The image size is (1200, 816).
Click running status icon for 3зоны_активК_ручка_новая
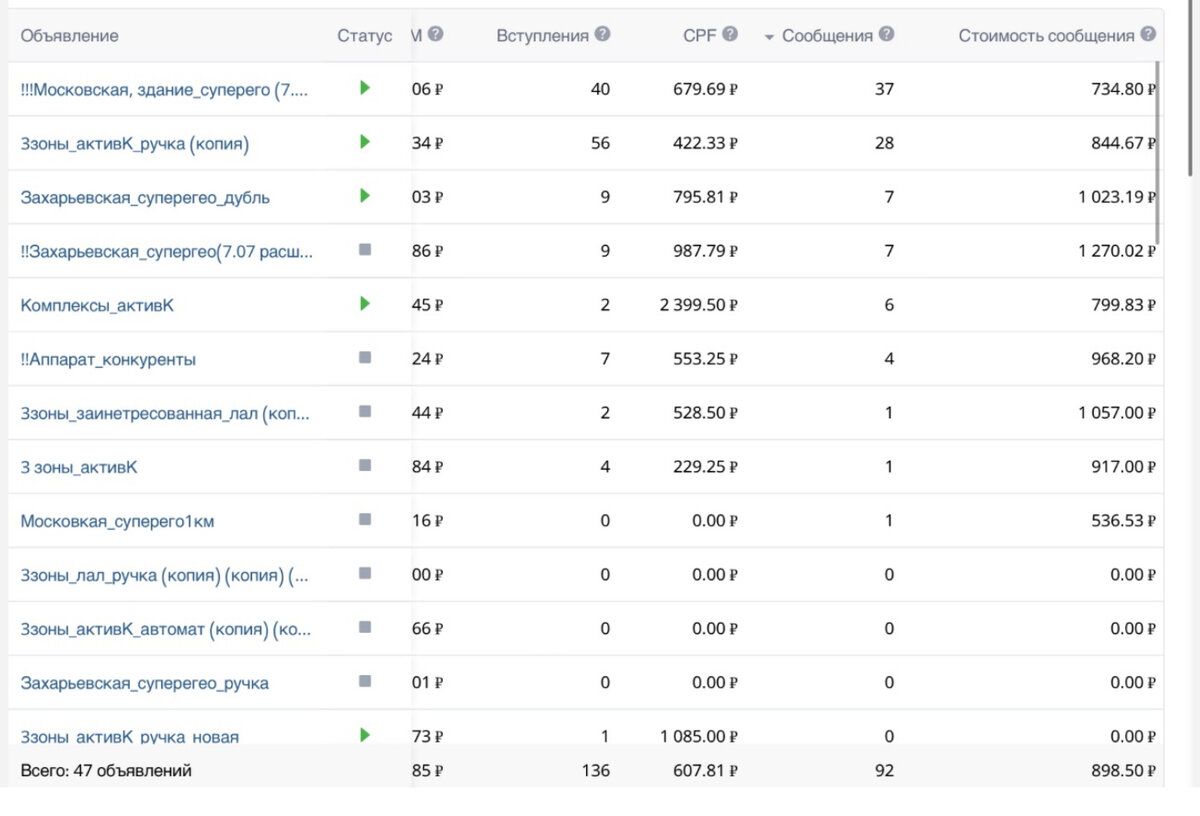coord(365,735)
